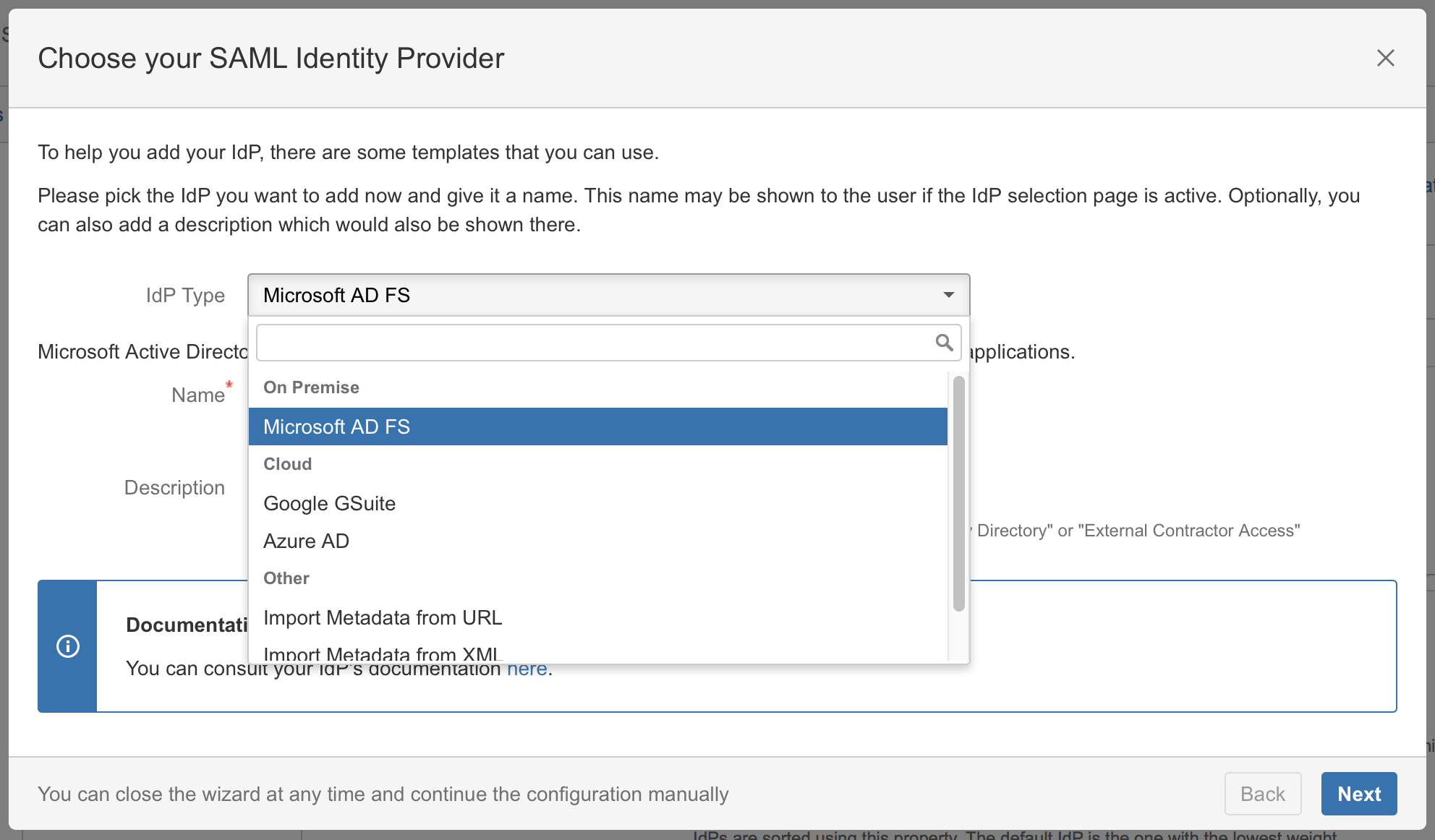Click the 'Choose your SAML Identity Provider' title
The image size is (1435, 840).
click(x=271, y=58)
